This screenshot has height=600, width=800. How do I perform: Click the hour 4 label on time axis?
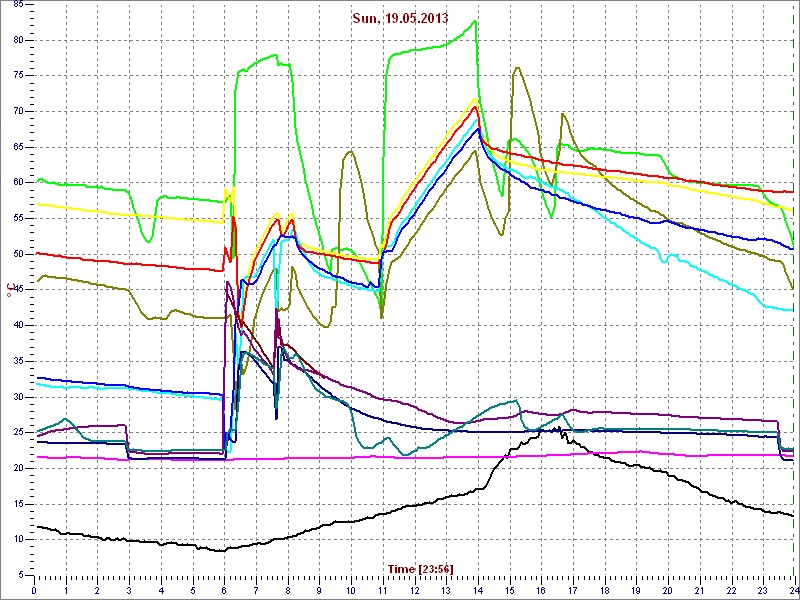click(x=161, y=590)
